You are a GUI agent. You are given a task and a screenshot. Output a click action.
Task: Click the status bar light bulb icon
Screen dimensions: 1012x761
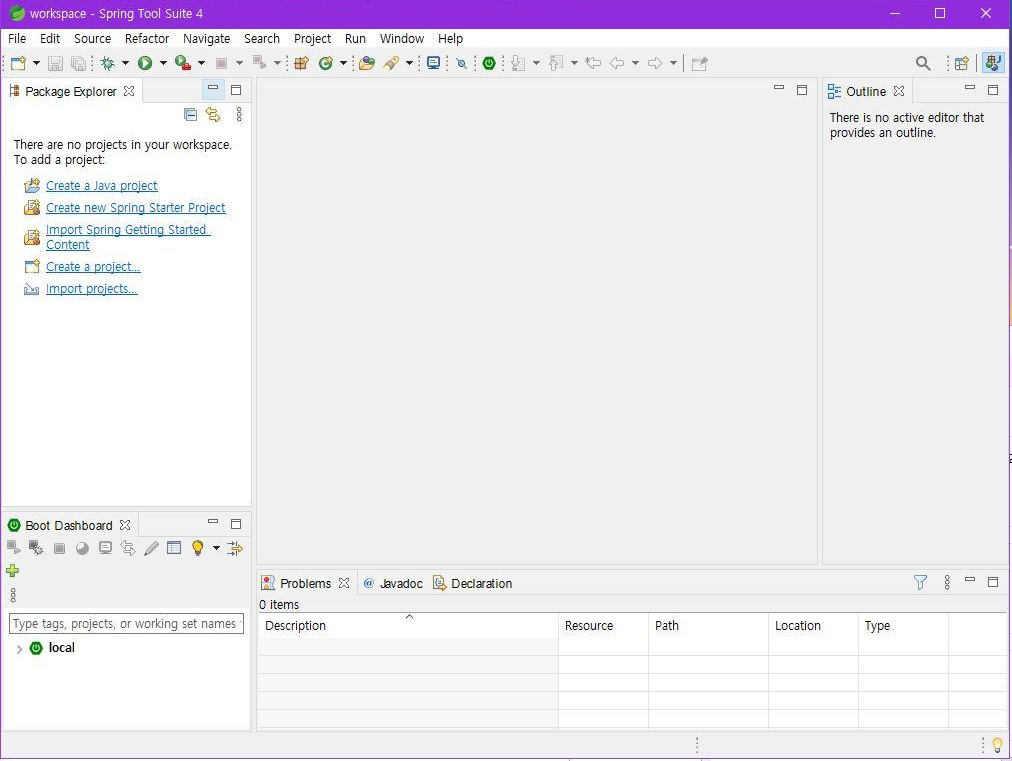(x=997, y=746)
